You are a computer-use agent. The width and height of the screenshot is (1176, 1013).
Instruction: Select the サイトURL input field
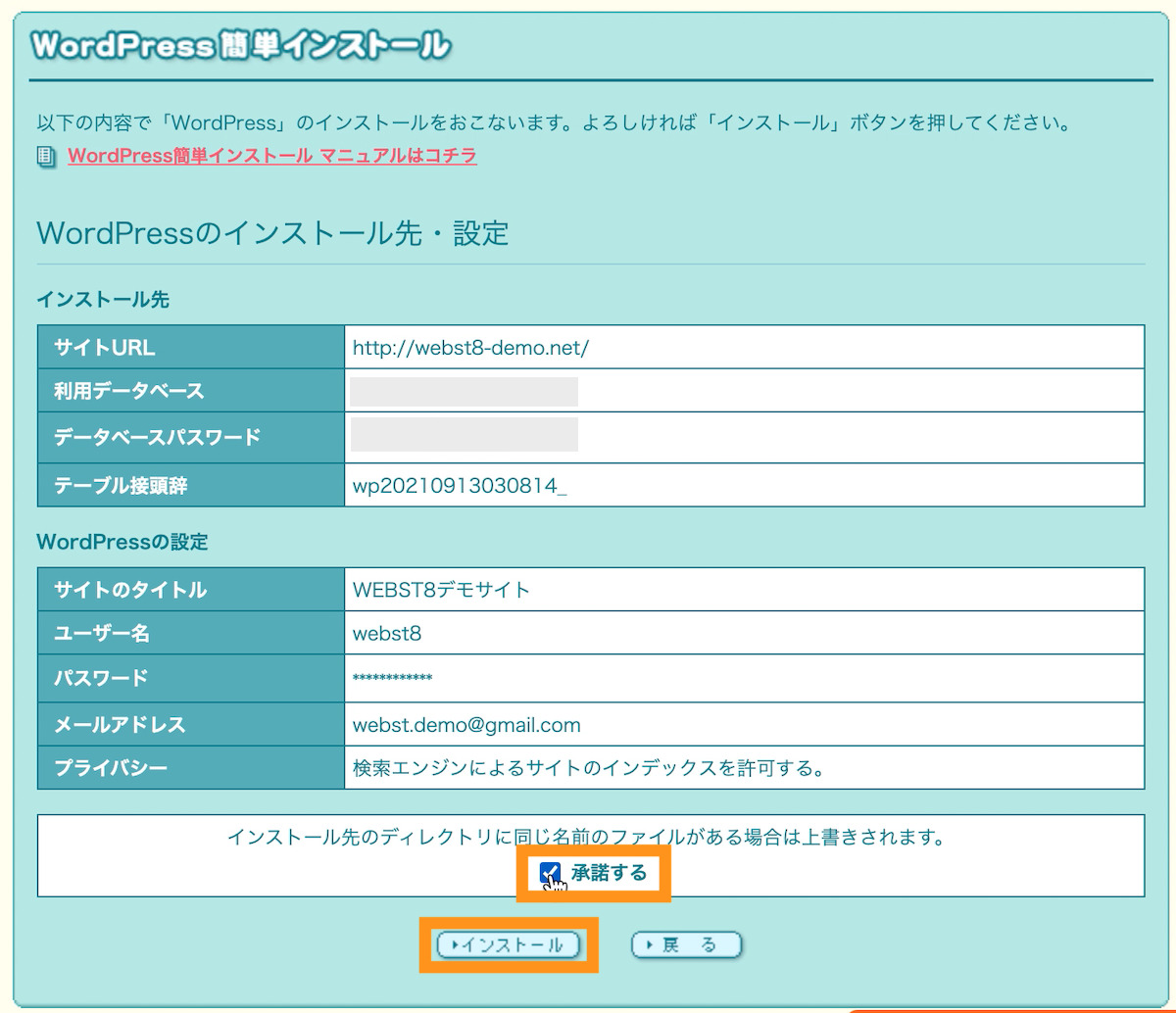coord(686,346)
